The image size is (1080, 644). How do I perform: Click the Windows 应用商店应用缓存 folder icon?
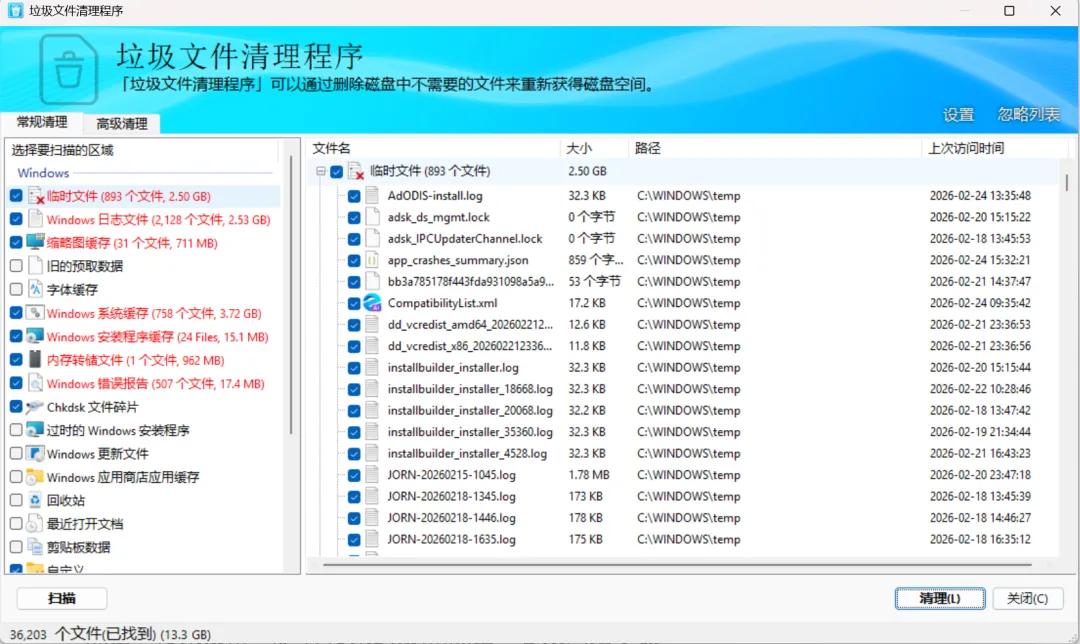click(x=35, y=477)
